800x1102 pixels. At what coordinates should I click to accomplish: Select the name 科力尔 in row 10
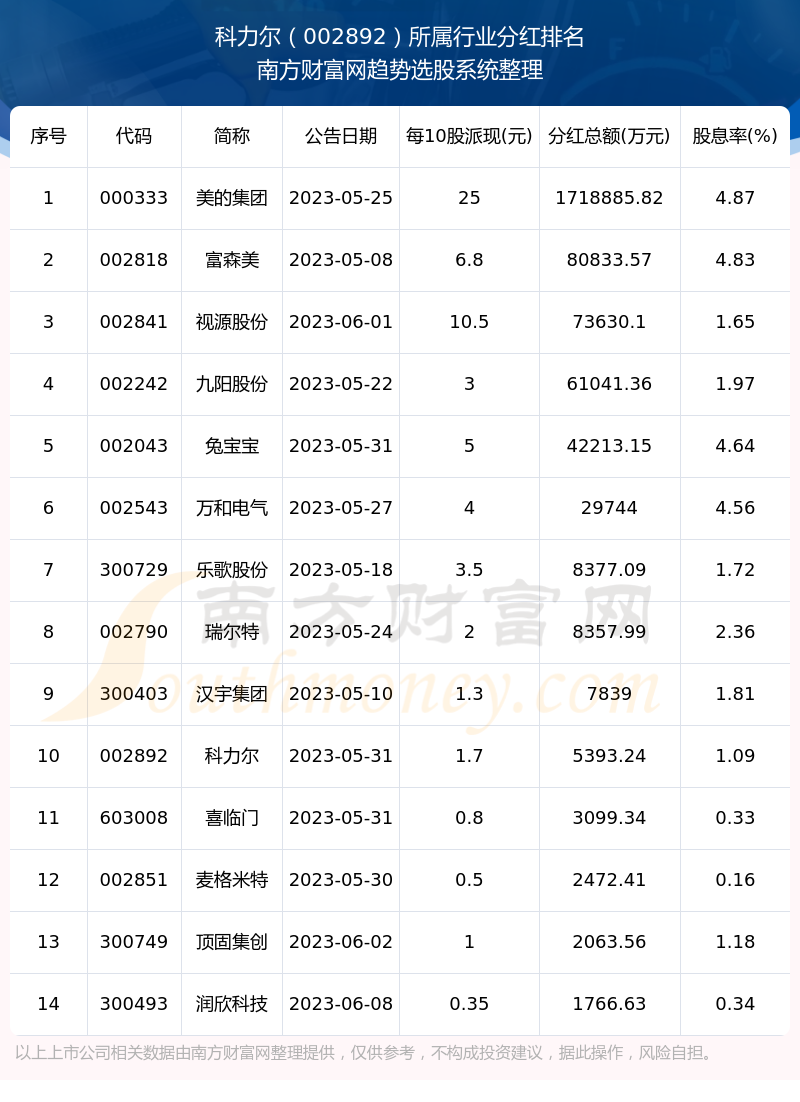coord(232,756)
